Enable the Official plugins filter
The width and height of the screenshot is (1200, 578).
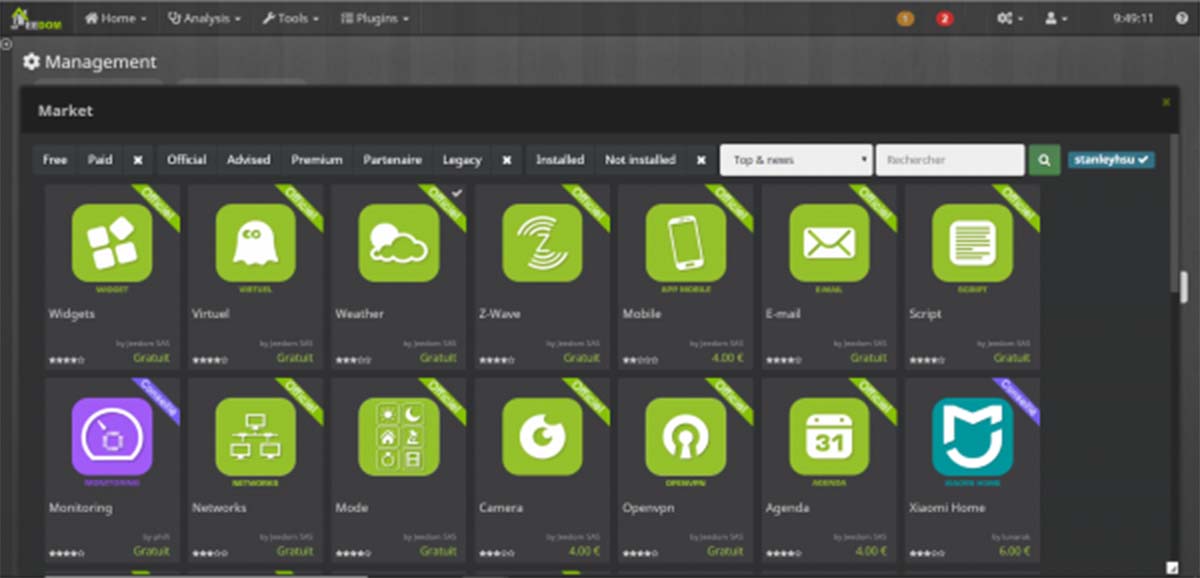coord(186,159)
